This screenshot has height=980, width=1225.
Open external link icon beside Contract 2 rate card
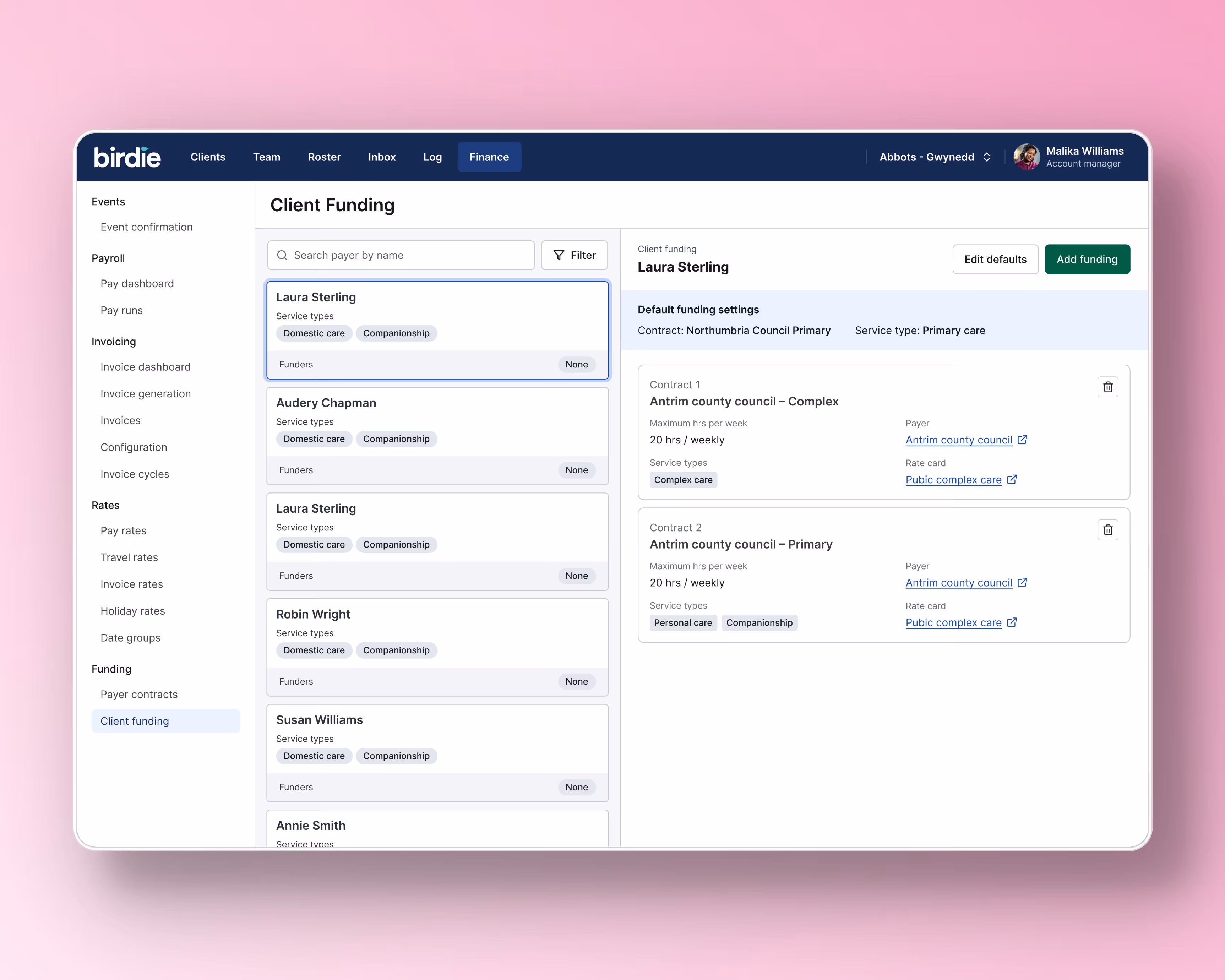click(1011, 622)
